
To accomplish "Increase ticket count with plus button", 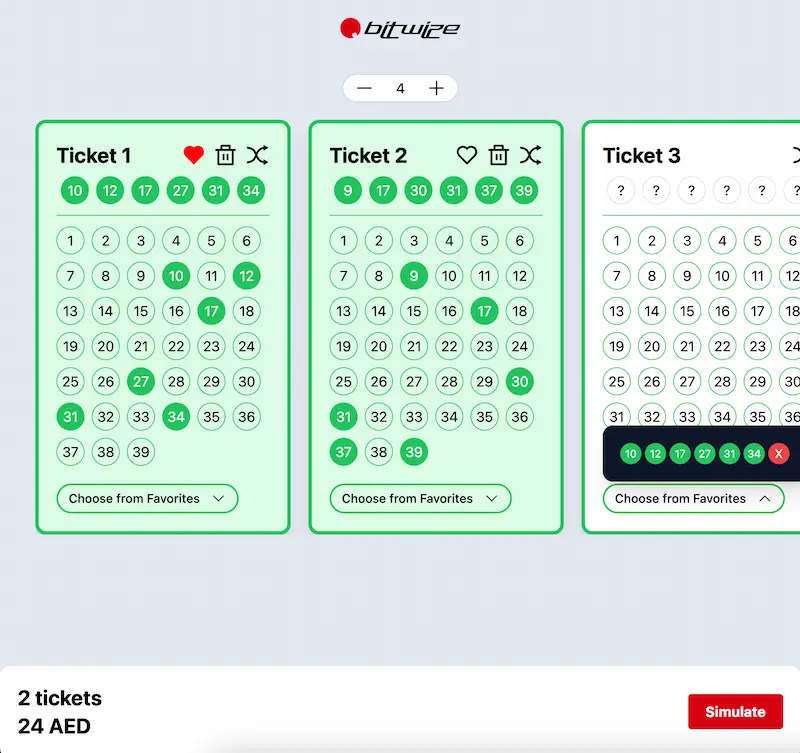I will 436,88.
